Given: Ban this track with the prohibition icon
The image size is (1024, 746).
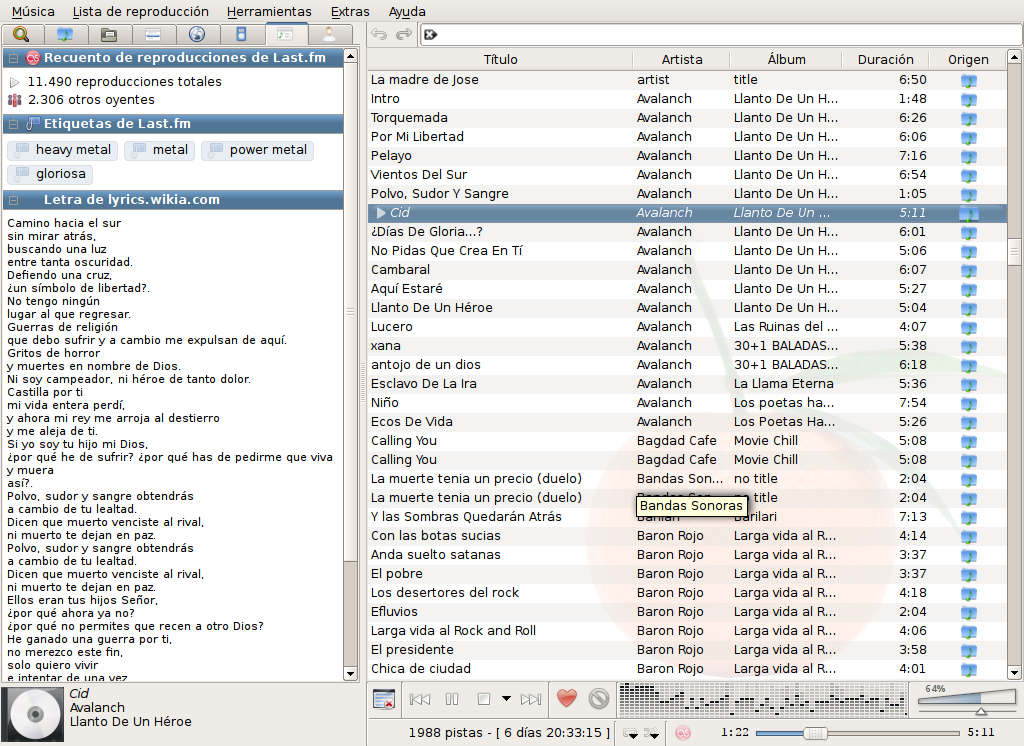Looking at the screenshot, I should click(x=599, y=699).
